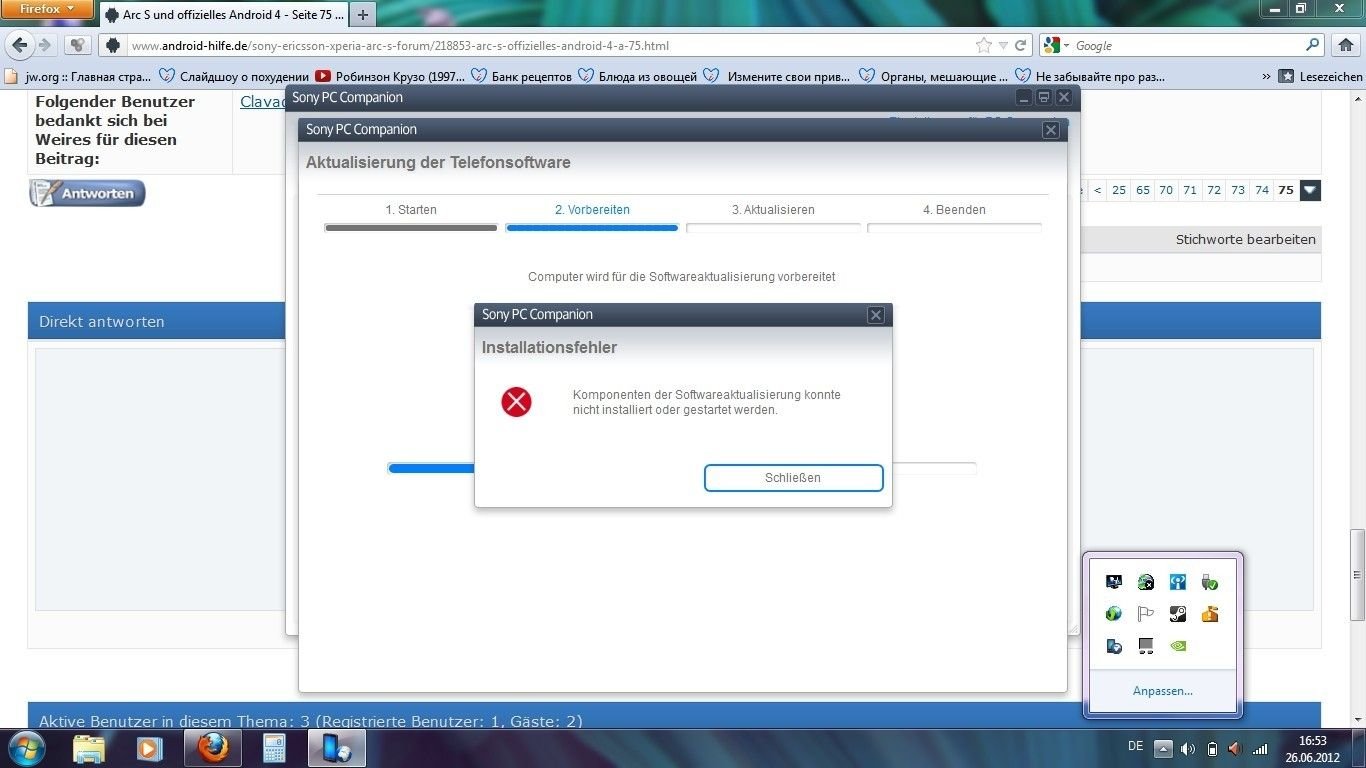This screenshot has height=768, width=1366.
Task: Open the Lesezeichen bookmarks menu
Action: (1321, 76)
